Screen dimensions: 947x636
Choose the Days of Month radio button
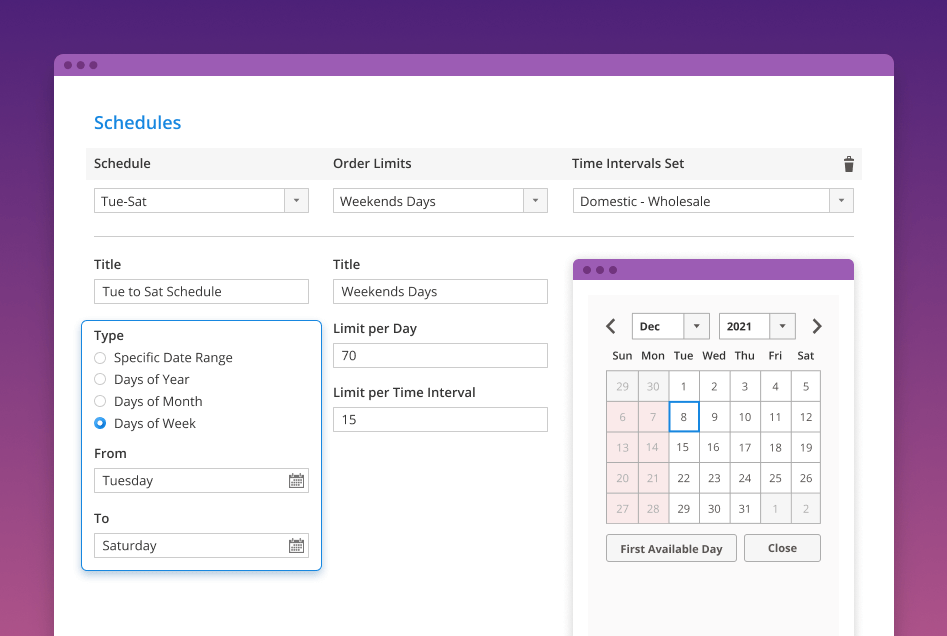click(x=100, y=402)
